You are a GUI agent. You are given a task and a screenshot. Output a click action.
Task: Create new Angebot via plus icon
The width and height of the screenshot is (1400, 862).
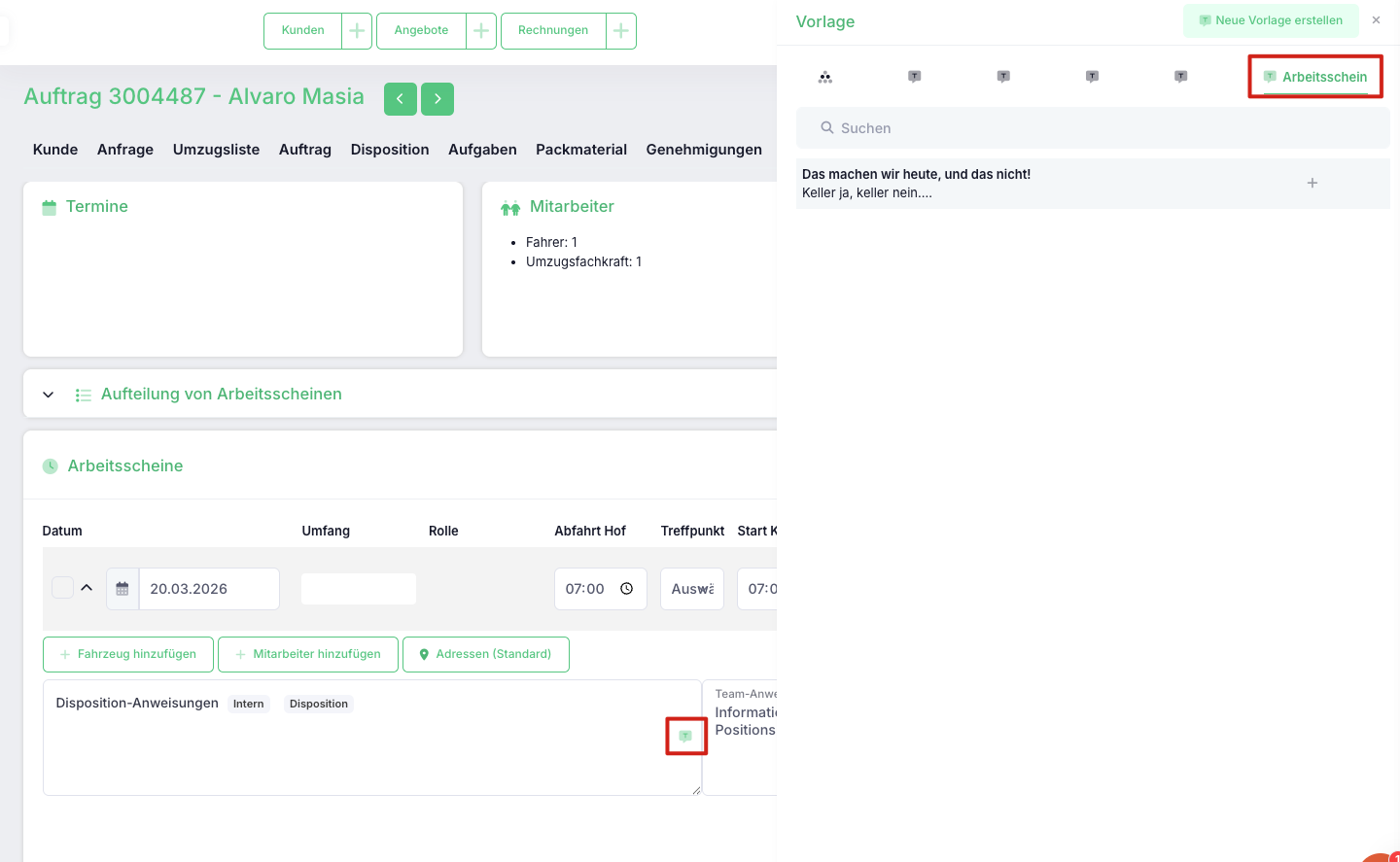pos(481,30)
